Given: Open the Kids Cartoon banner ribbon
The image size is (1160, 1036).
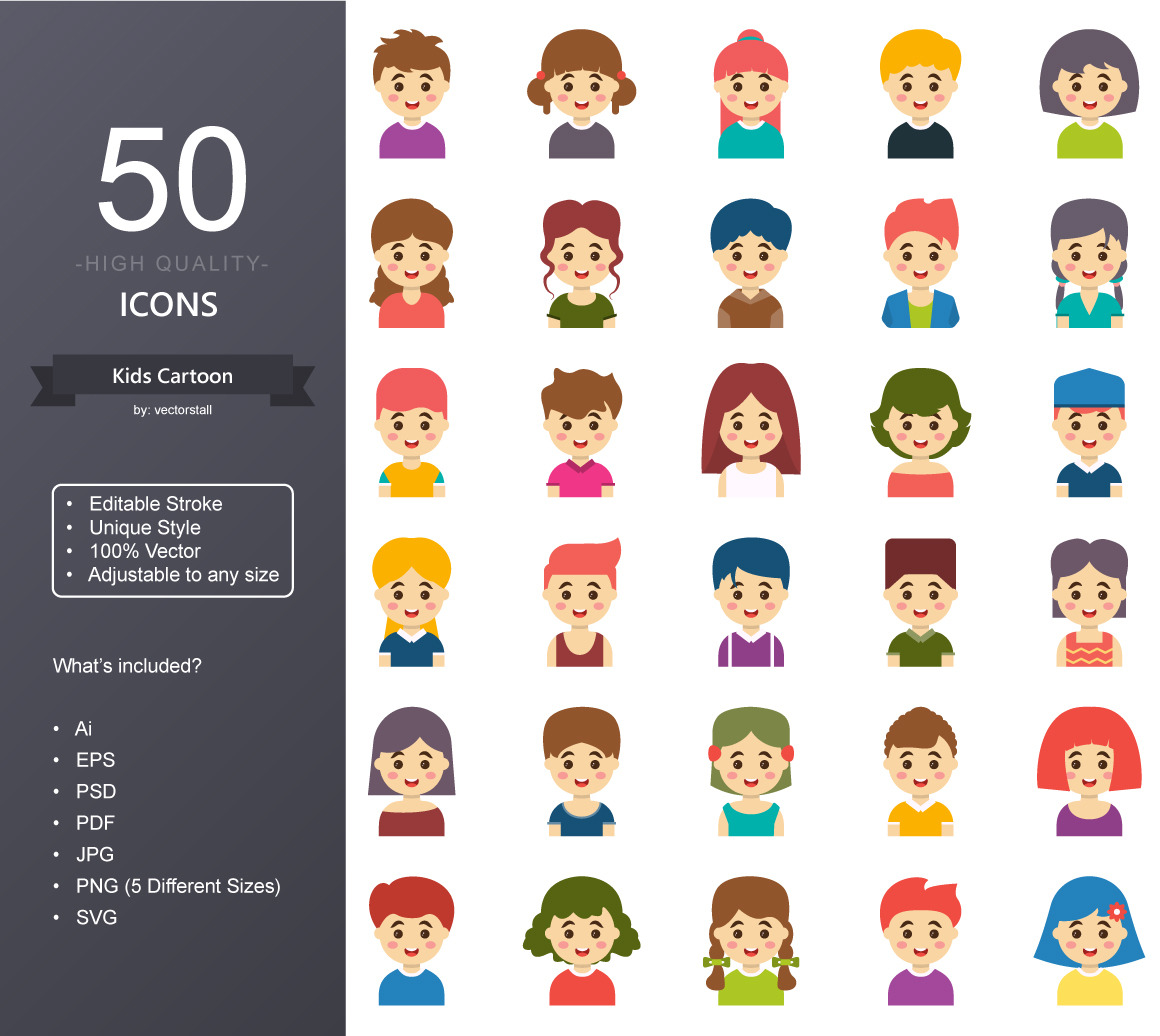Looking at the screenshot, I should [172, 376].
